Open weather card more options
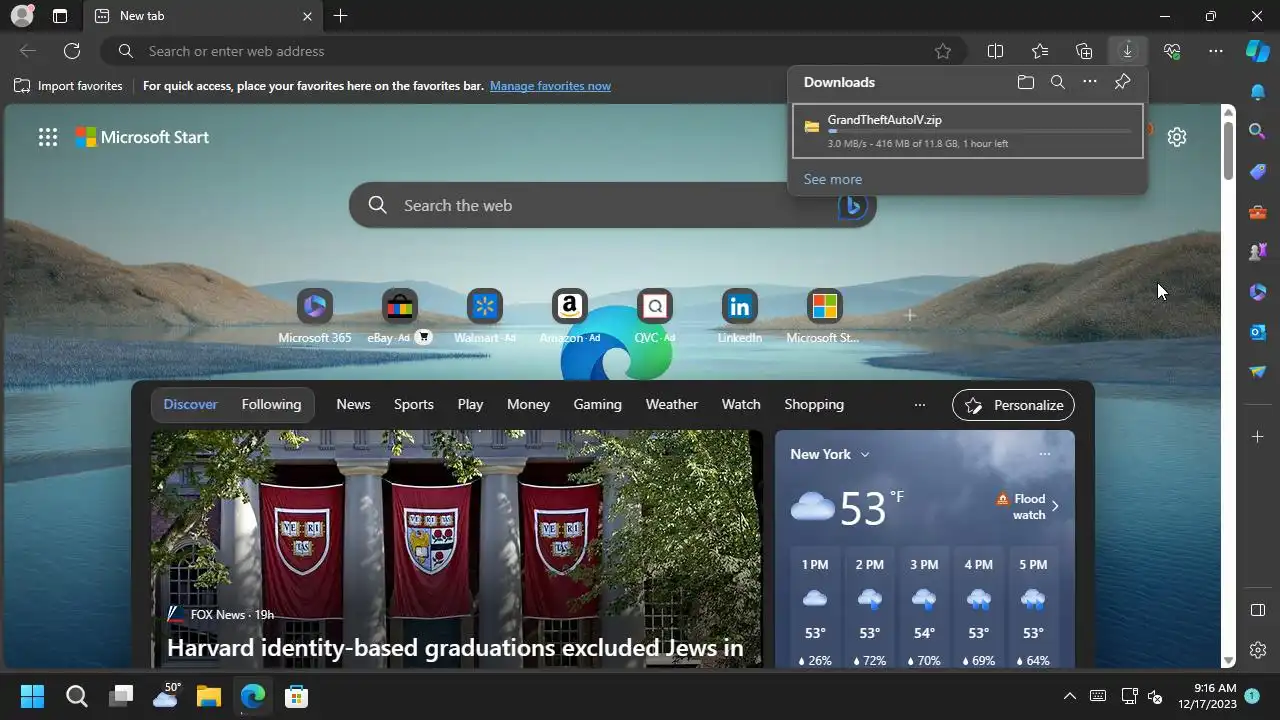1280x720 pixels. (1044, 454)
